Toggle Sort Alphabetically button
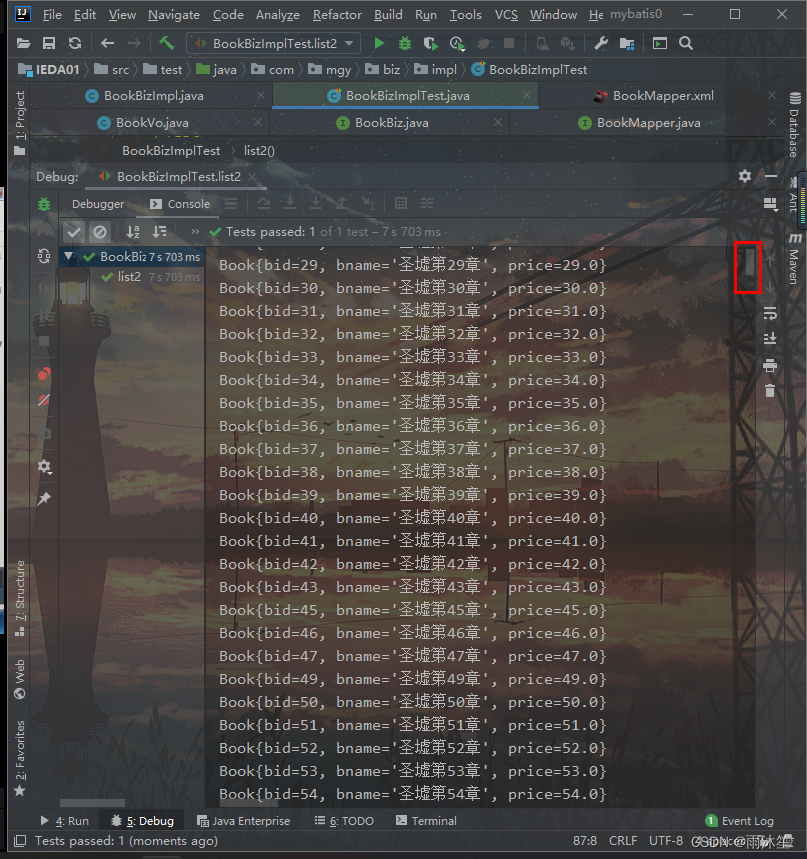The image size is (807, 859). click(x=133, y=232)
